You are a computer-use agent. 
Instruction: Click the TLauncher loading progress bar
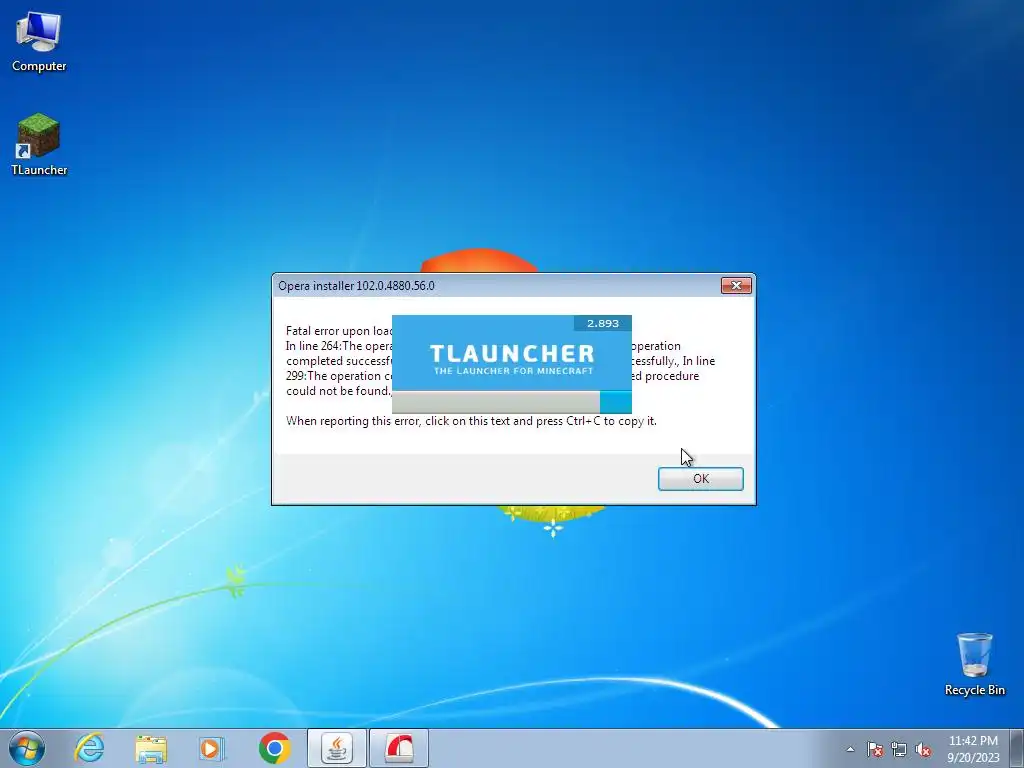(512, 402)
